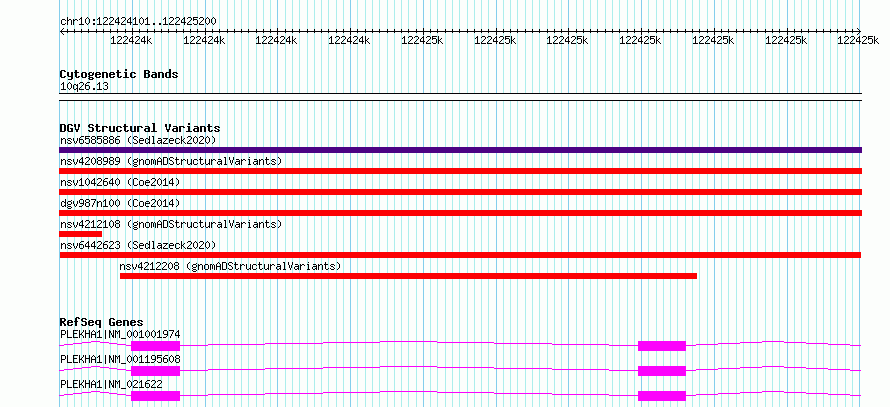Viewport: 890px width, 407px height.
Task: Click the red bar under nsv4212208
Action: pos(408,276)
